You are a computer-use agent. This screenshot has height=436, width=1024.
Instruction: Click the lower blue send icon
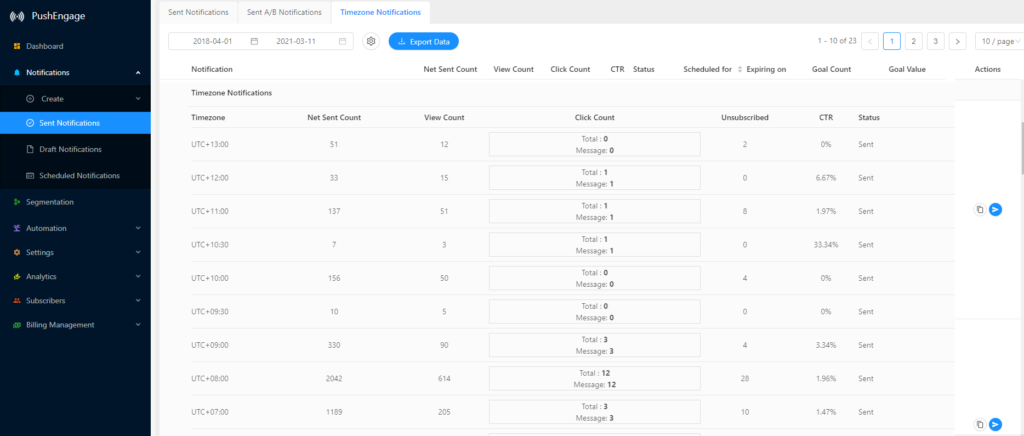pyautogui.click(x=995, y=424)
